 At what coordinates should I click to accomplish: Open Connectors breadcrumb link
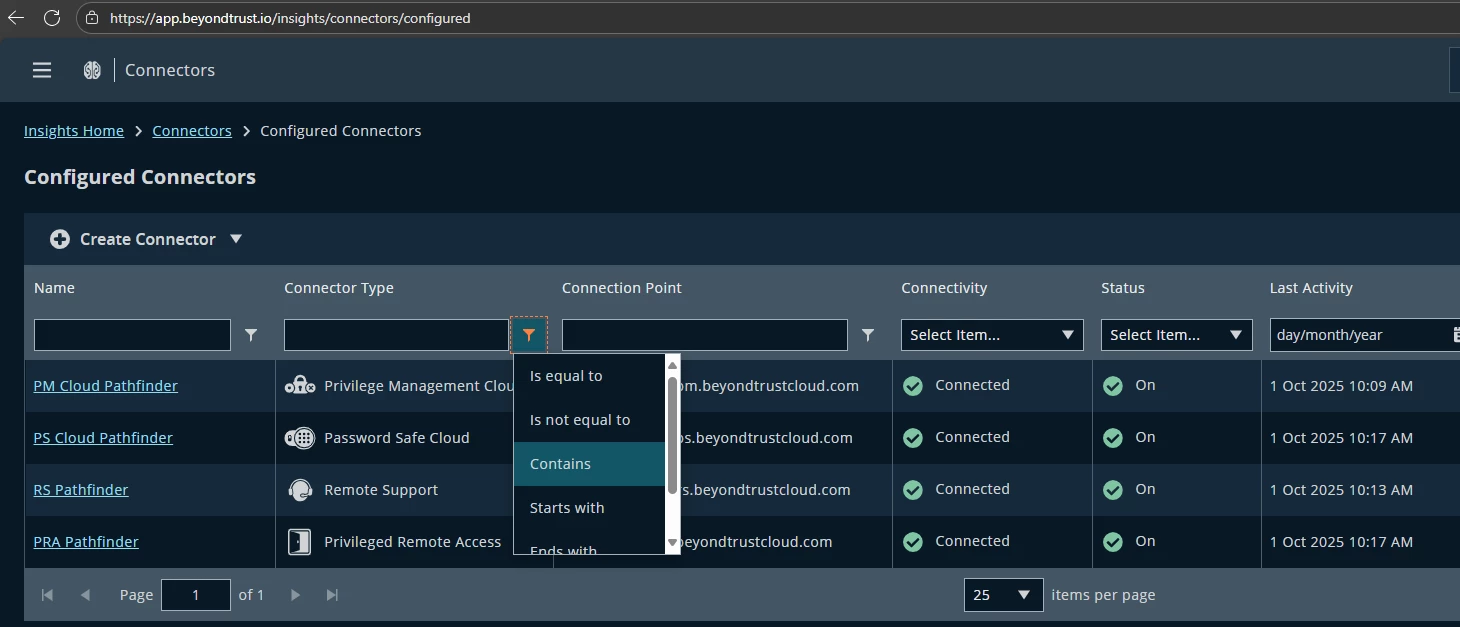(192, 131)
